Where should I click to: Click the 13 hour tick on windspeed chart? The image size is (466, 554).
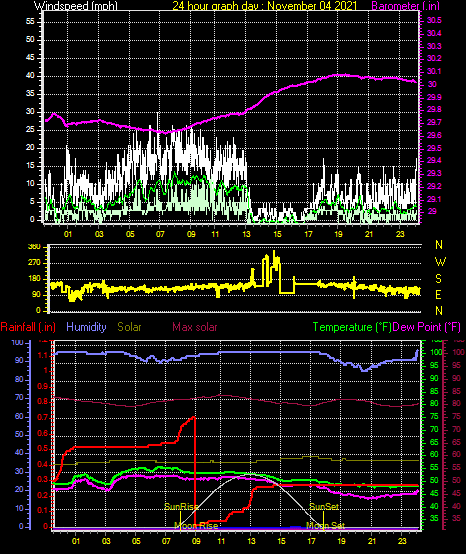click(246, 234)
